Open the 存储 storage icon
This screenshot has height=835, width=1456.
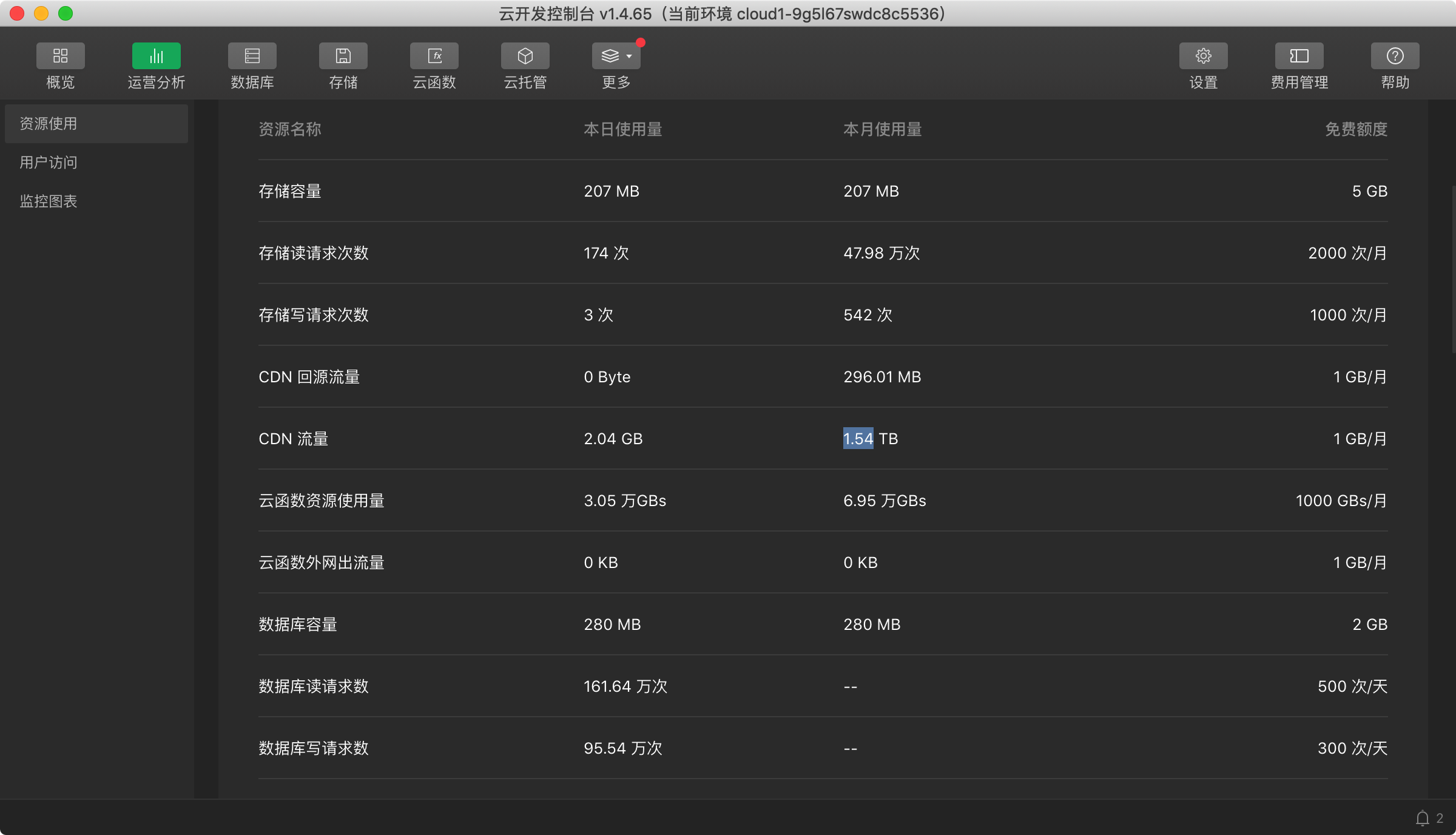343,56
